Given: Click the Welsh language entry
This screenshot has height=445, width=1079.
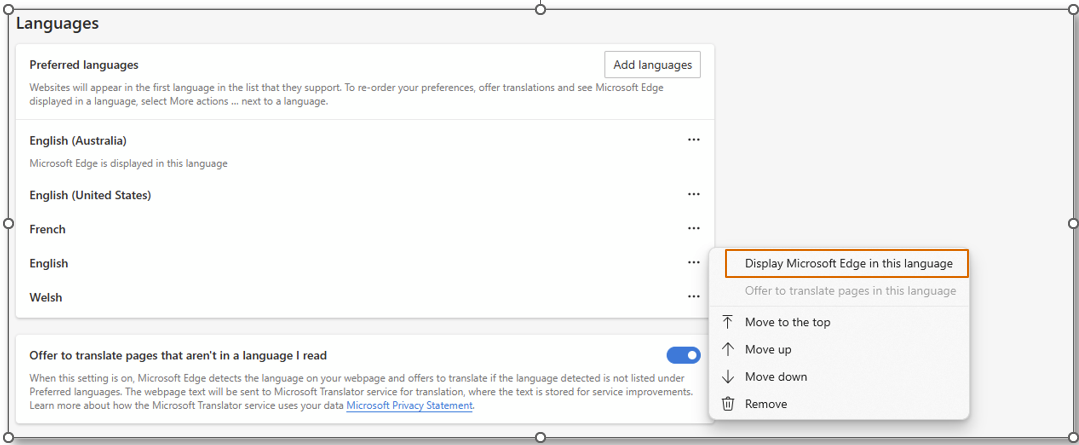Looking at the screenshot, I should (45, 297).
